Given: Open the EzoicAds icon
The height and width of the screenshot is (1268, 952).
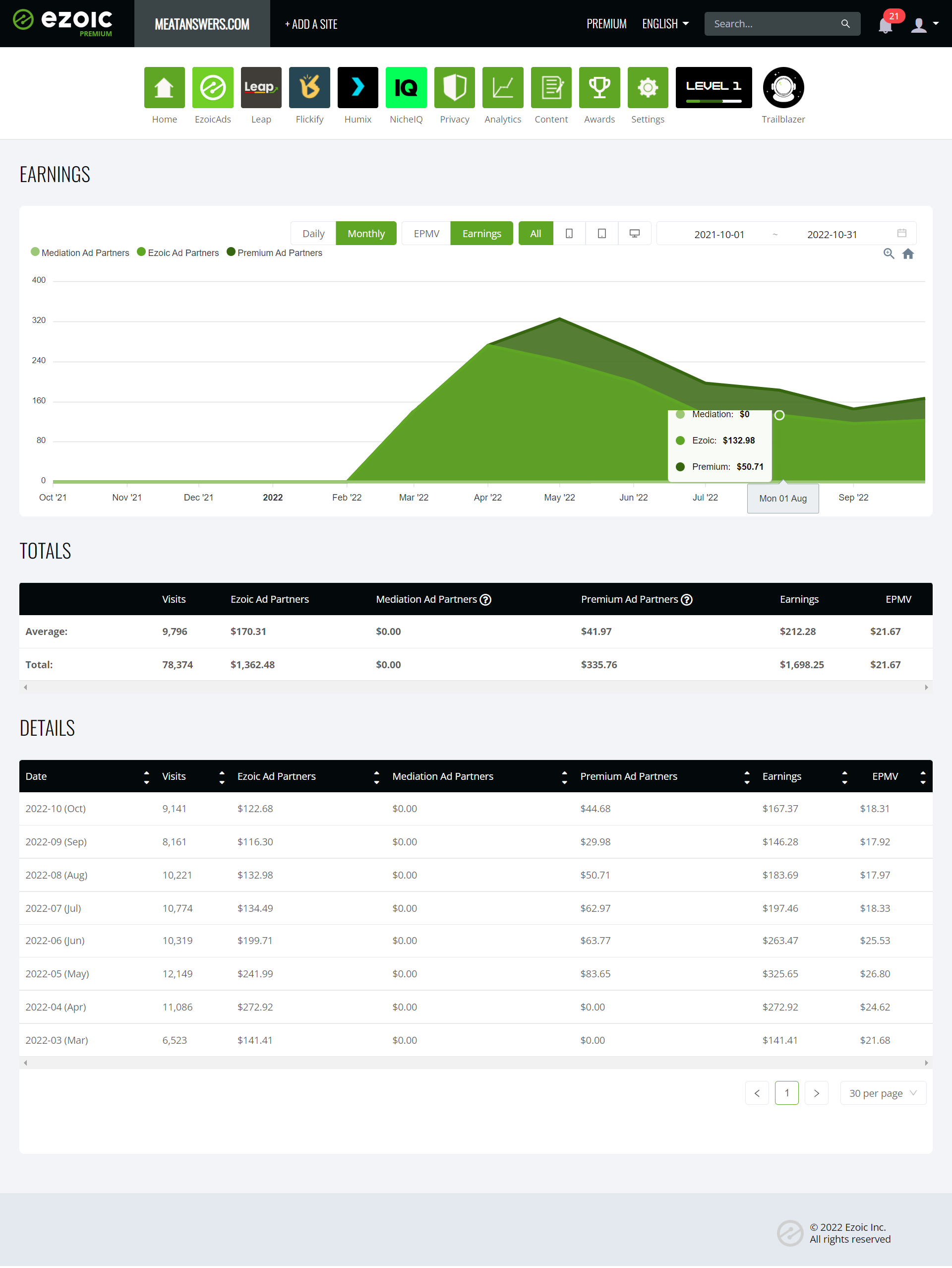Looking at the screenshot, I should (x=213, y=88).
